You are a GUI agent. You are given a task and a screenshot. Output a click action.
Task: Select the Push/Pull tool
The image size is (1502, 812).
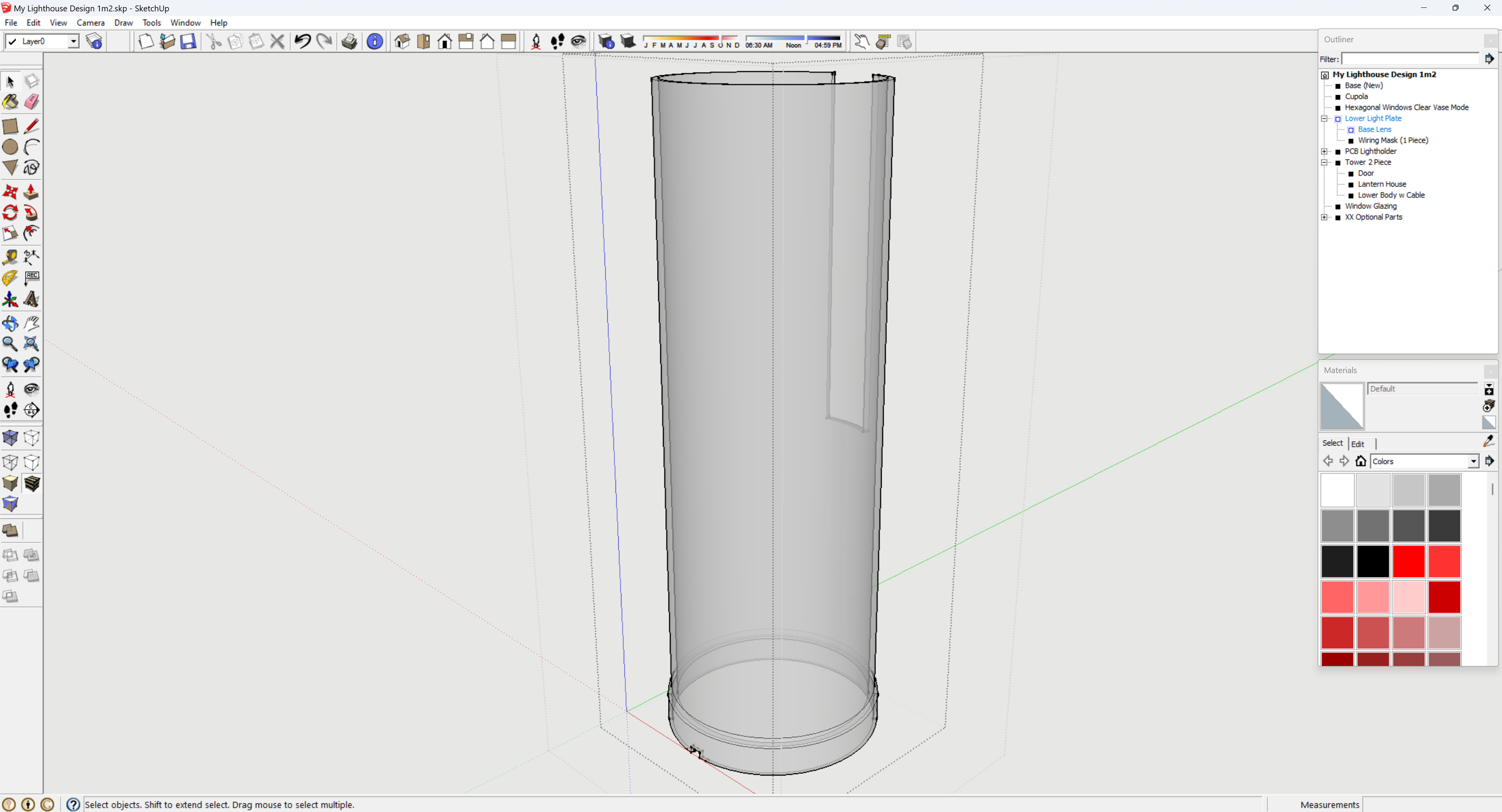pyautogui.click(x=31, y=192)
